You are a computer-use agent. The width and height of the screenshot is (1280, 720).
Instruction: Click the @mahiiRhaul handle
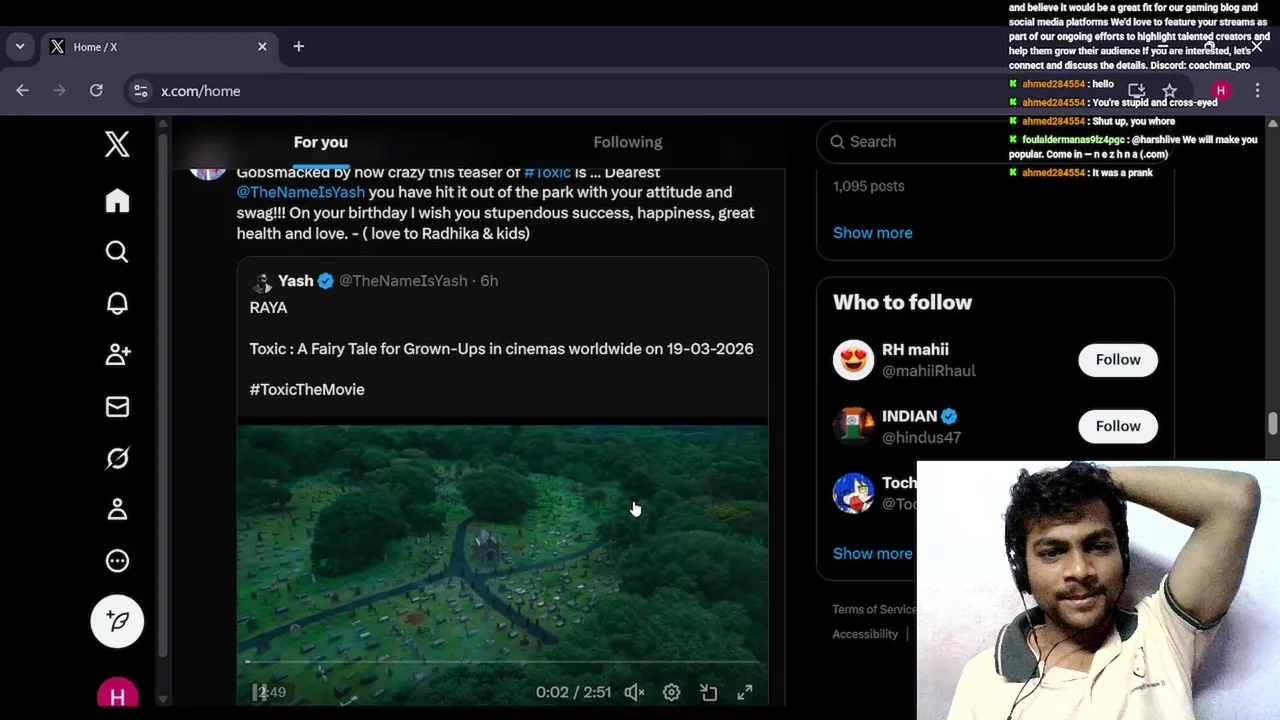pyautogui.click(x=928, y=370)
